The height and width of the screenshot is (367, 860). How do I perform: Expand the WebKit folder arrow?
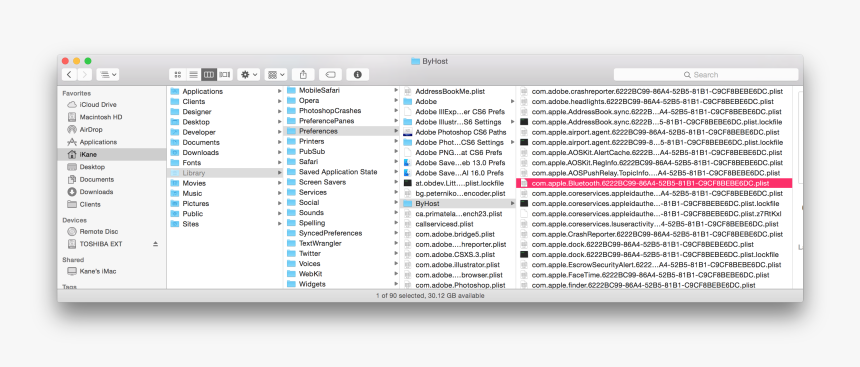pyautogui.click(x=396, y=274)
